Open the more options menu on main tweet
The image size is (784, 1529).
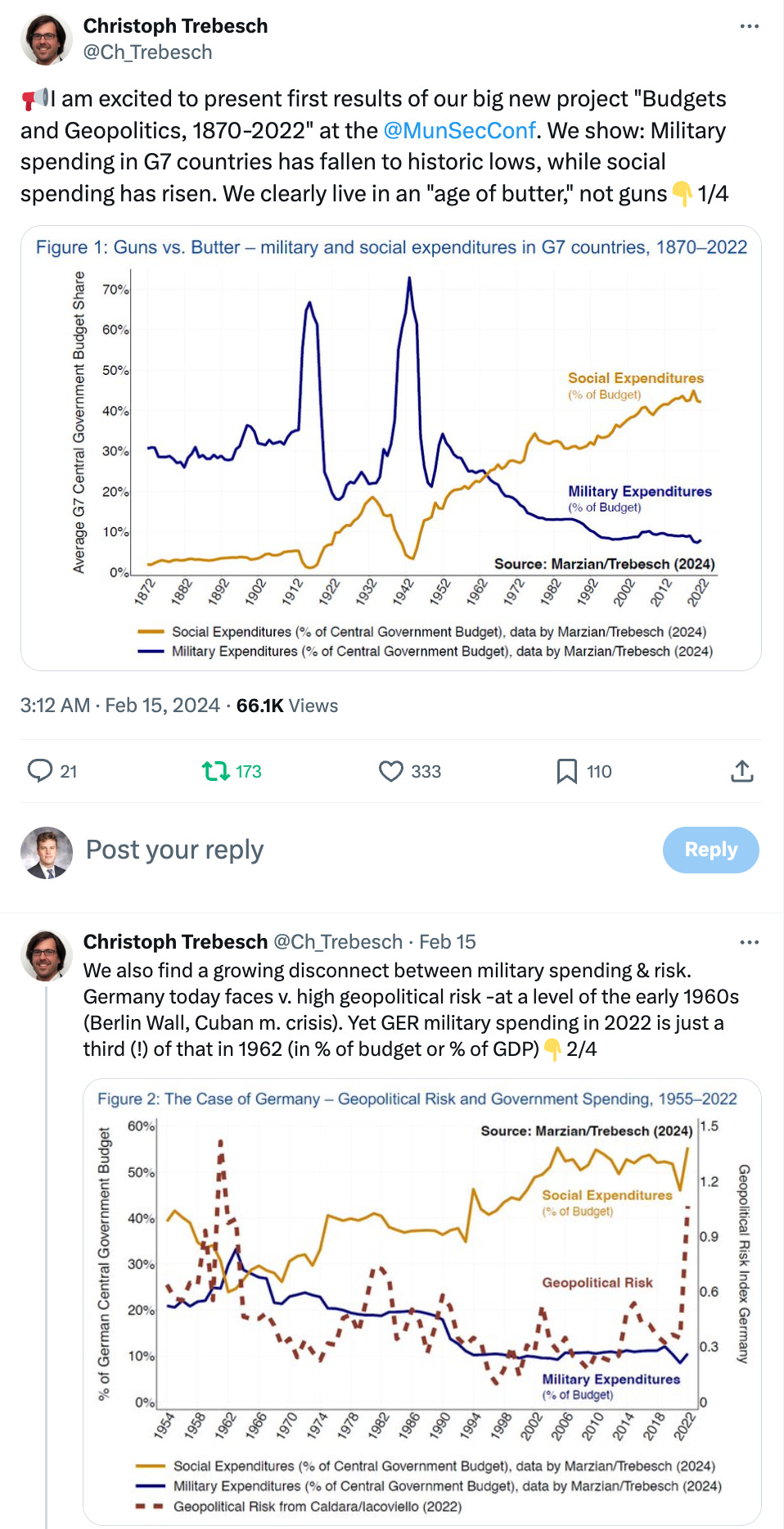[x=749, y=27]
